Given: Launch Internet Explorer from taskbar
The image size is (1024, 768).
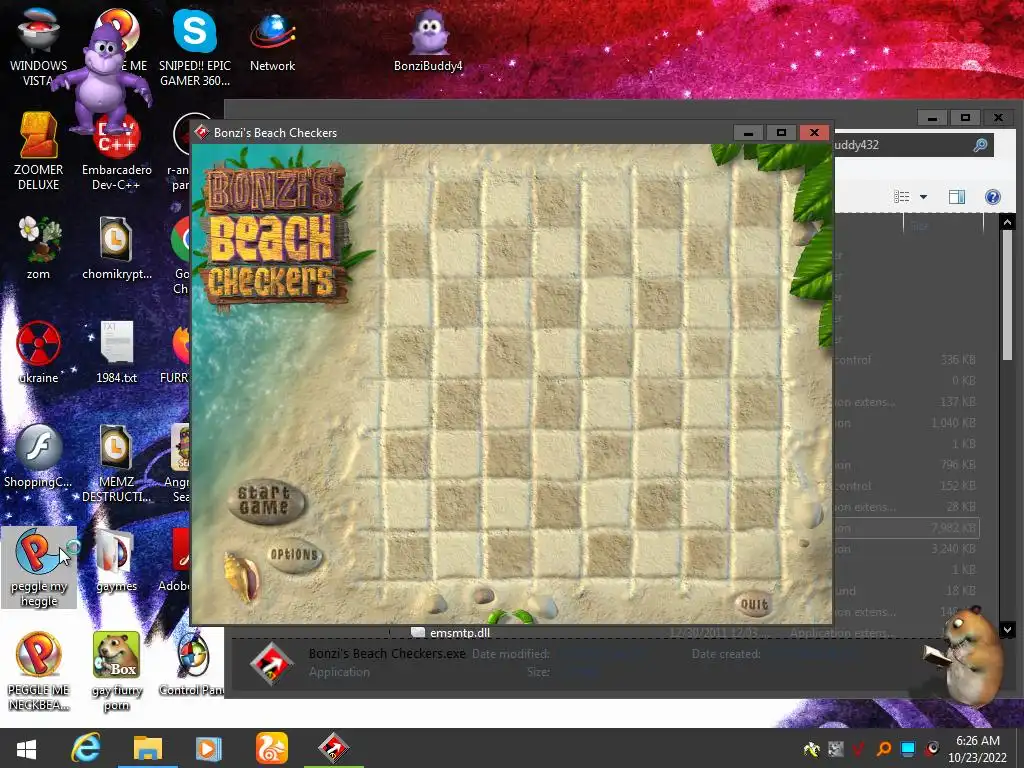Looking at the screenshot, I should pos(86,748).
